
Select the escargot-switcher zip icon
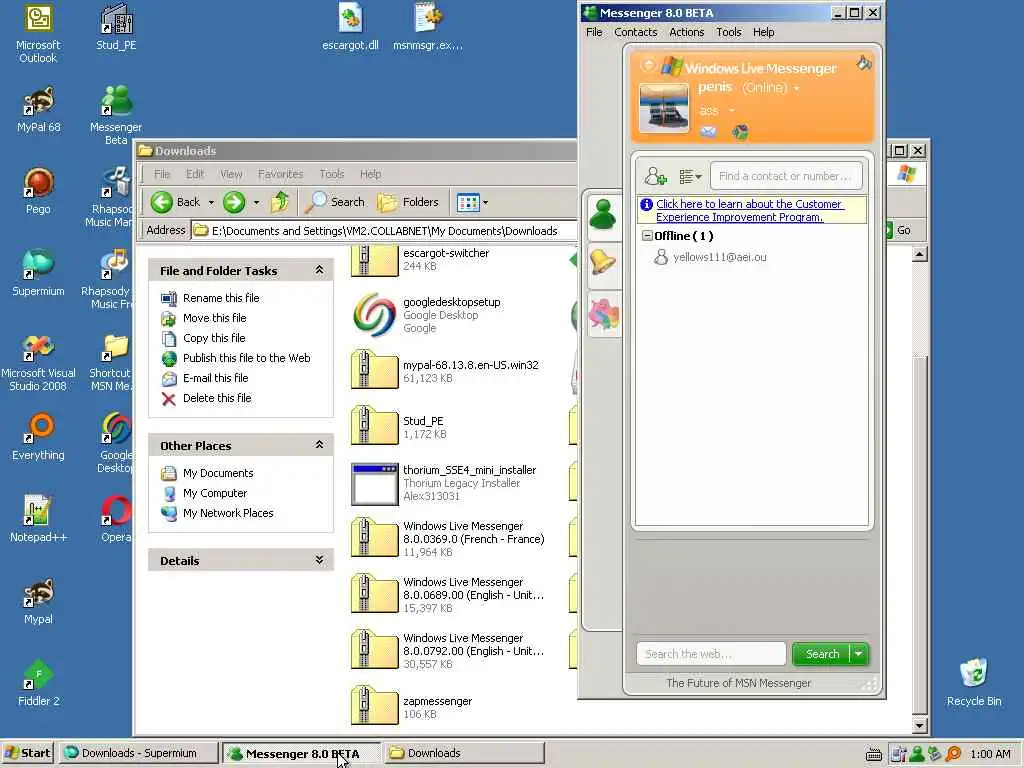coord(374,261)
